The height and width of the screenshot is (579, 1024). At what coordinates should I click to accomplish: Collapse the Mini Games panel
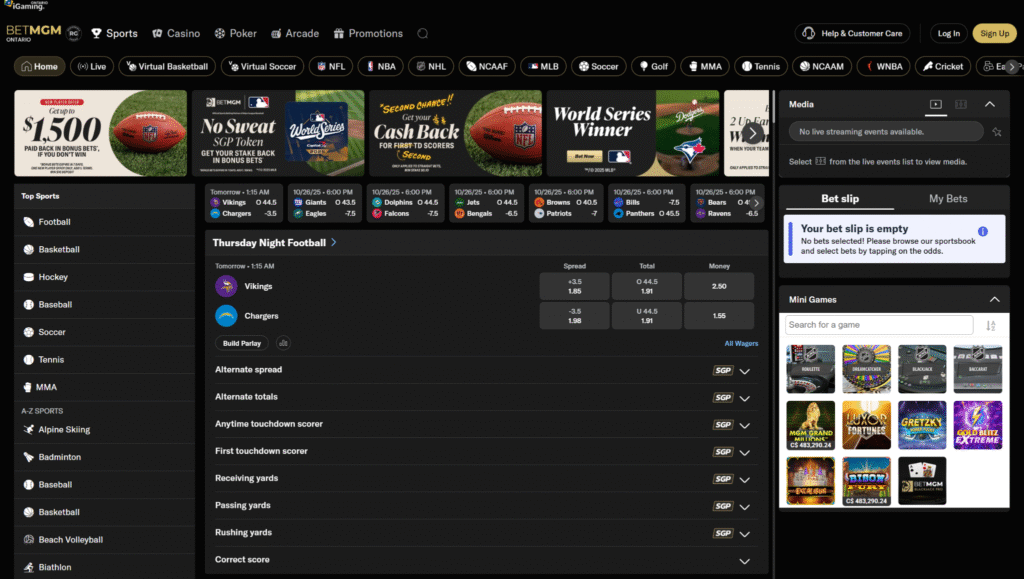pyautogui.click(x=993, y=299)
